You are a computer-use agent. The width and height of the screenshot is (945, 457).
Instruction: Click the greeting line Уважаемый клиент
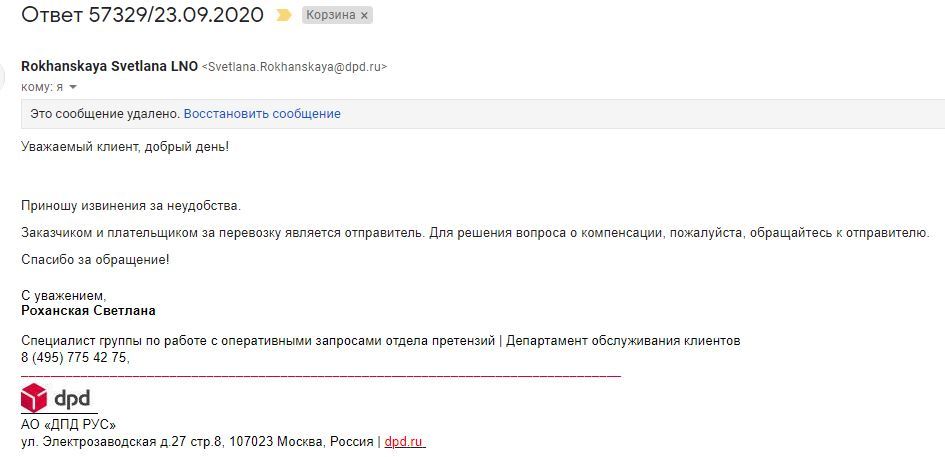pos(125,147)
